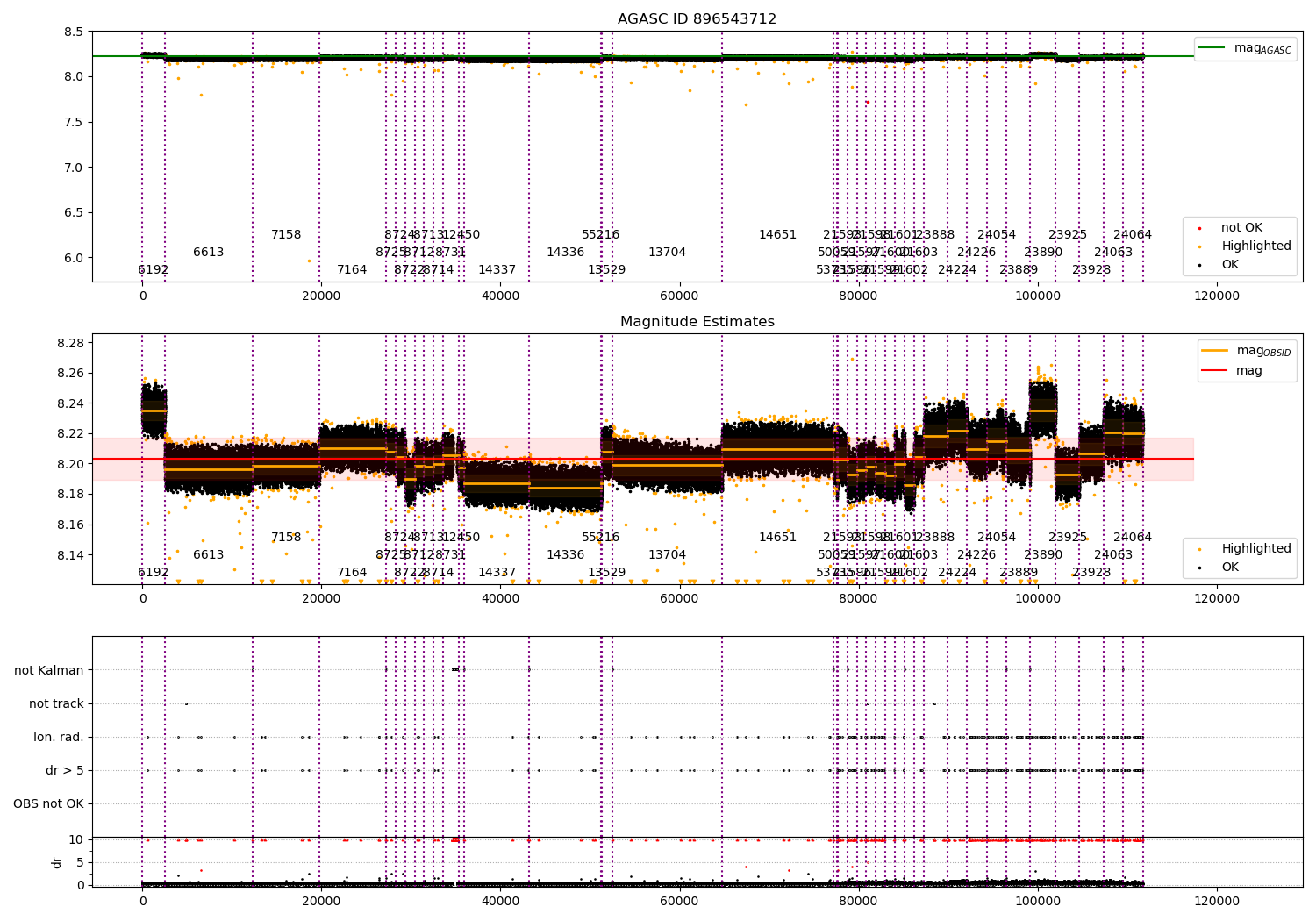Click the 8.26 tick on middle plot
This screenshot has width=1316, height=921.
tap(71, 374)
